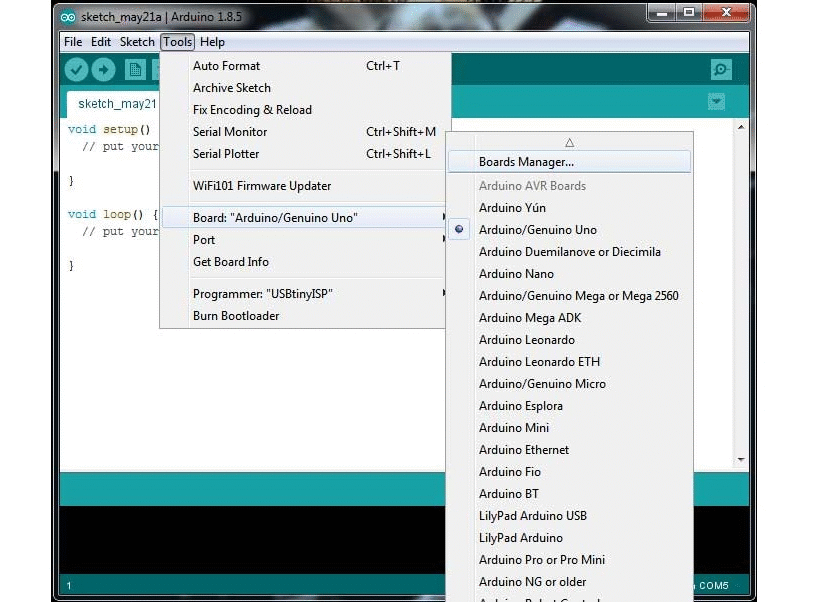Viewport: 813px width, 602px height.
Task: Select Arduino/Genuino Micro board
Action: (x=569, y=384)
